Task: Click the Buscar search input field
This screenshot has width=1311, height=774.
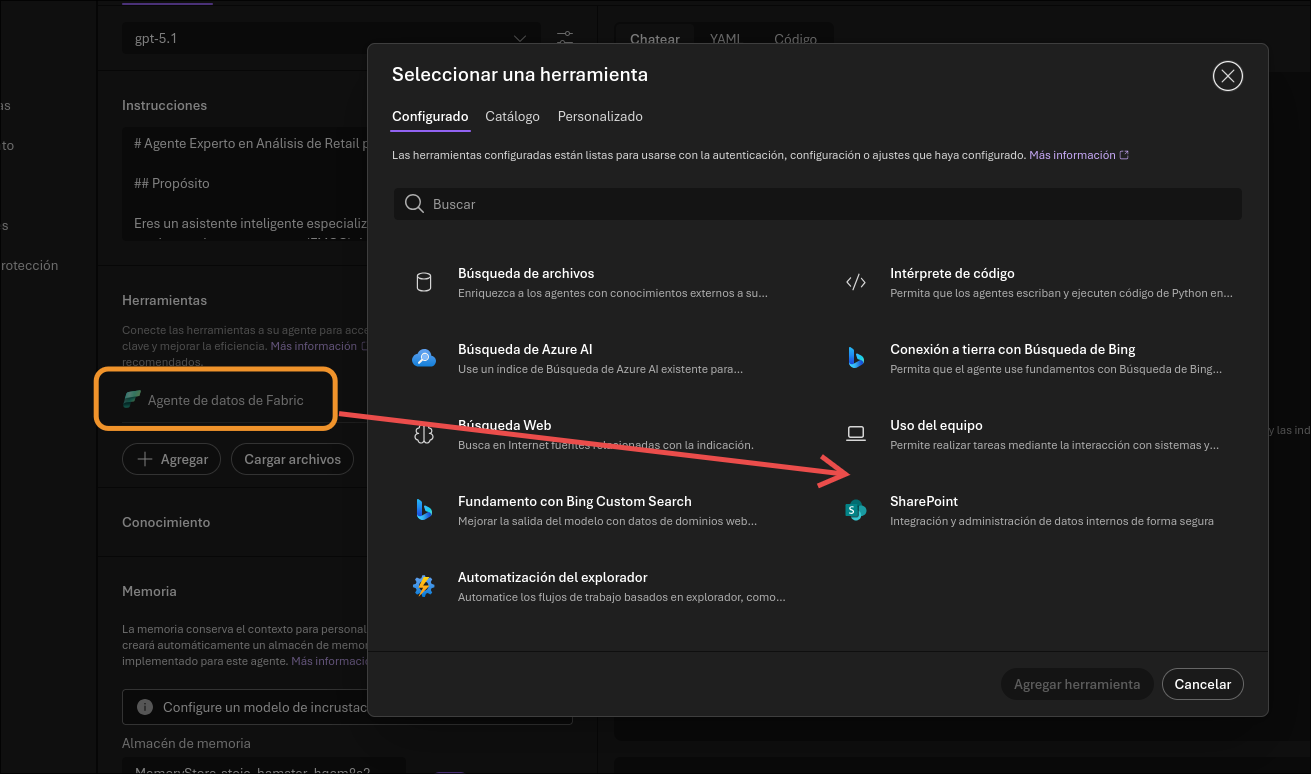Action: (x=818, y=204)
